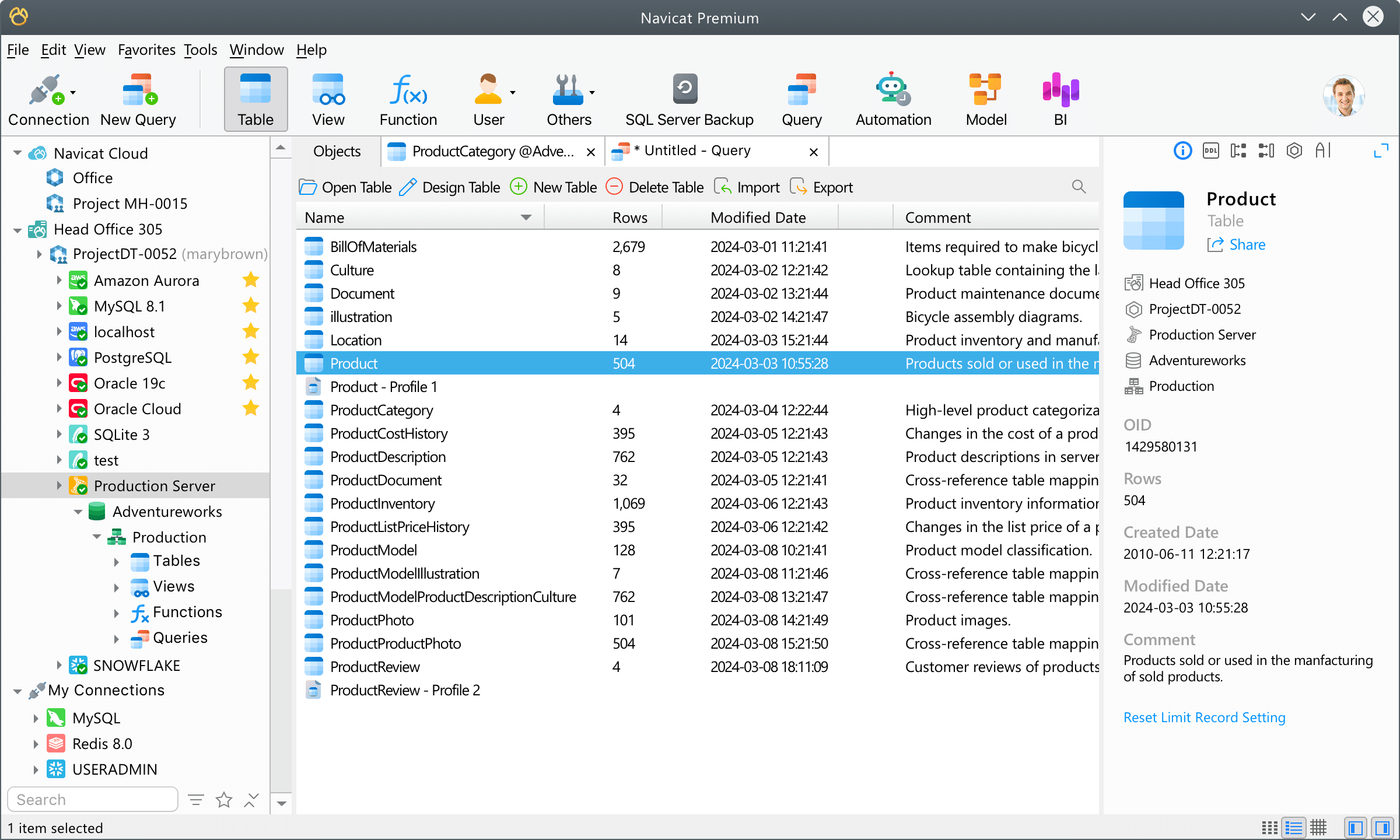Click the AI icon in the info pane

coord(1322,150)
